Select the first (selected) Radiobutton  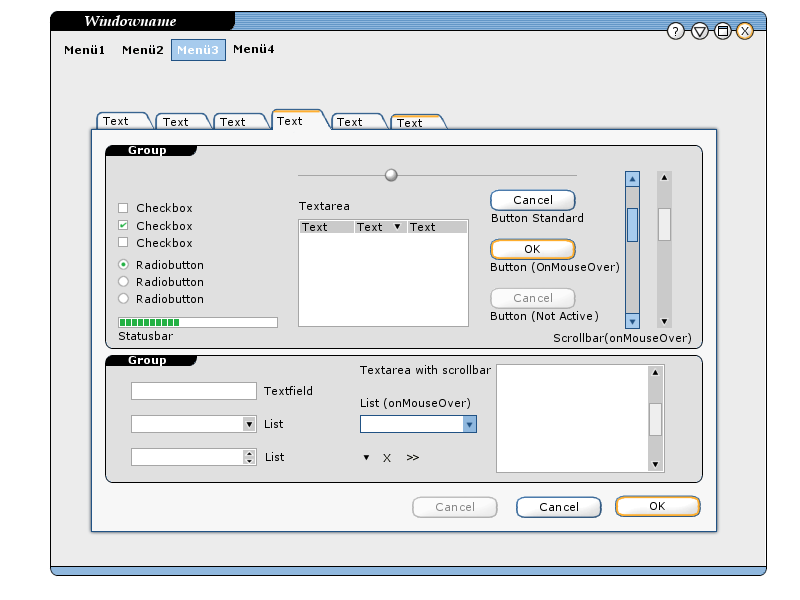coord(123,264)
